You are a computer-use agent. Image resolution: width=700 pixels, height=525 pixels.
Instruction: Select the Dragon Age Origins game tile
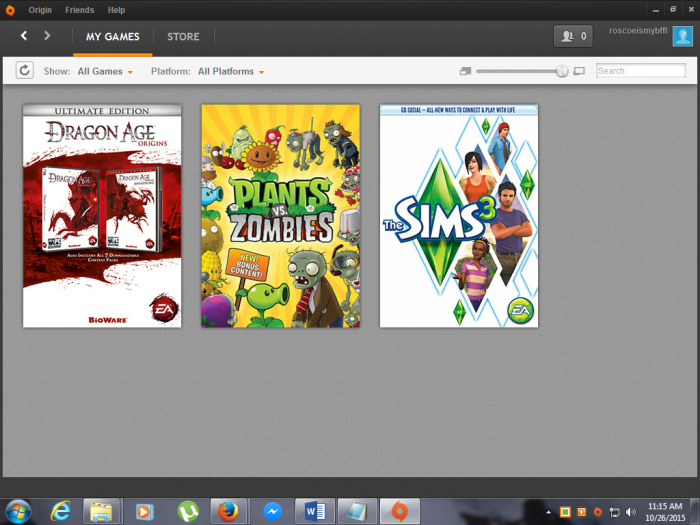pos(102,216)
